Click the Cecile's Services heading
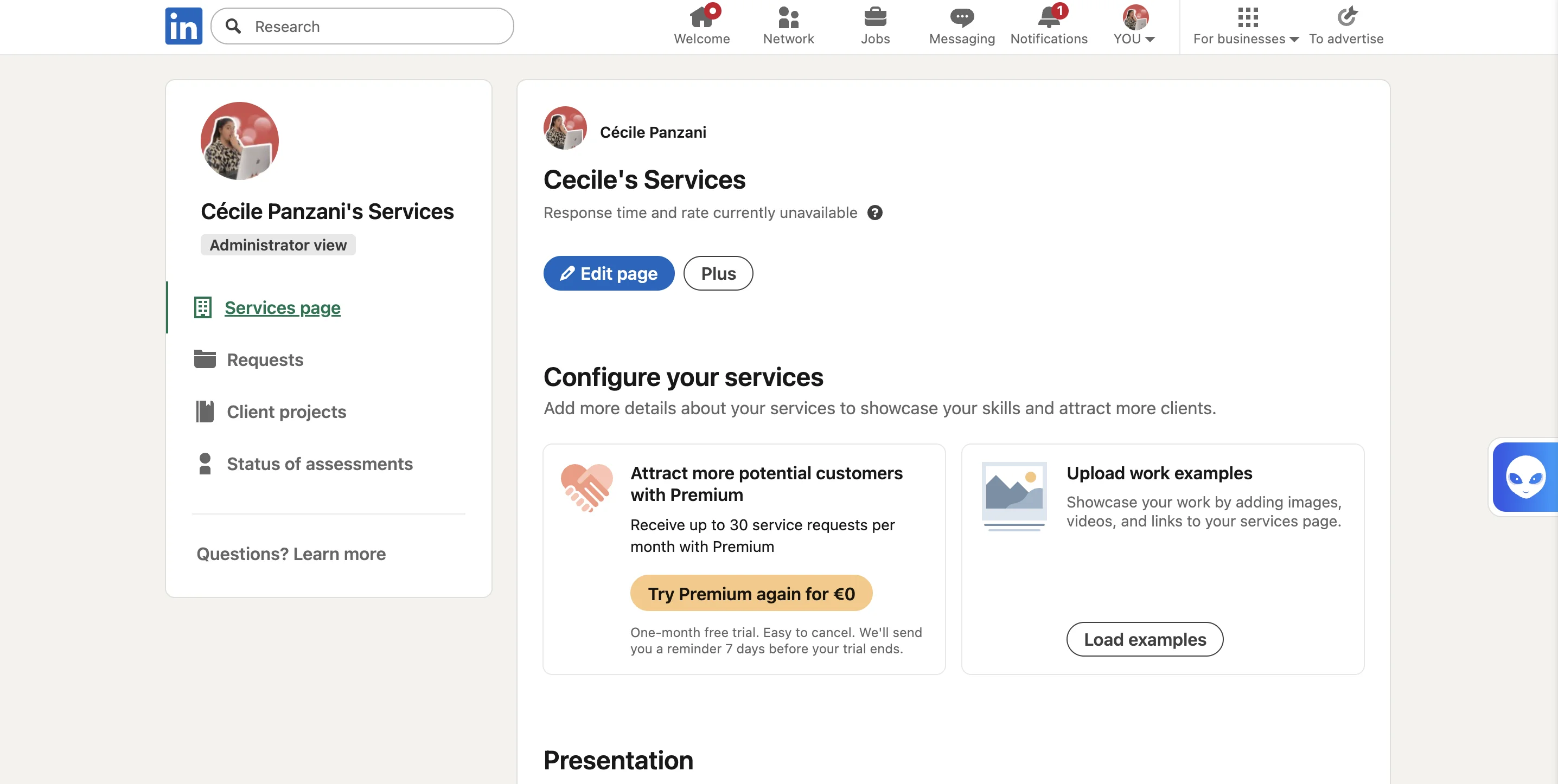Viewport: 1558px width, 784px height. [644, 179]
